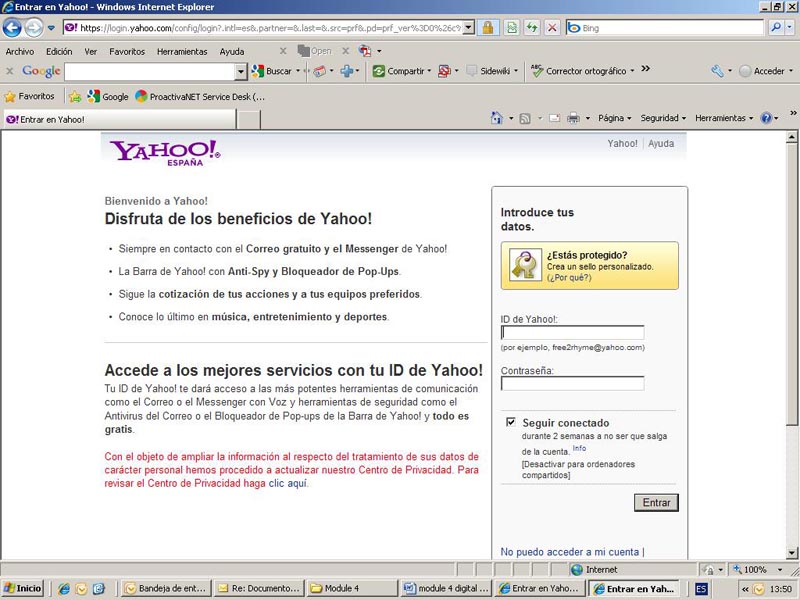This screenshot has width=800, height=600.
Task: Show more Google toolbar buttons chevron
Action: [x=645, y=69]
